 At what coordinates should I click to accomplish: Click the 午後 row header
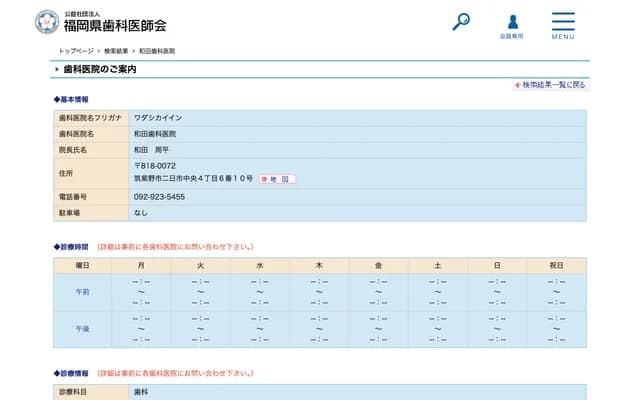click(82, 329)
